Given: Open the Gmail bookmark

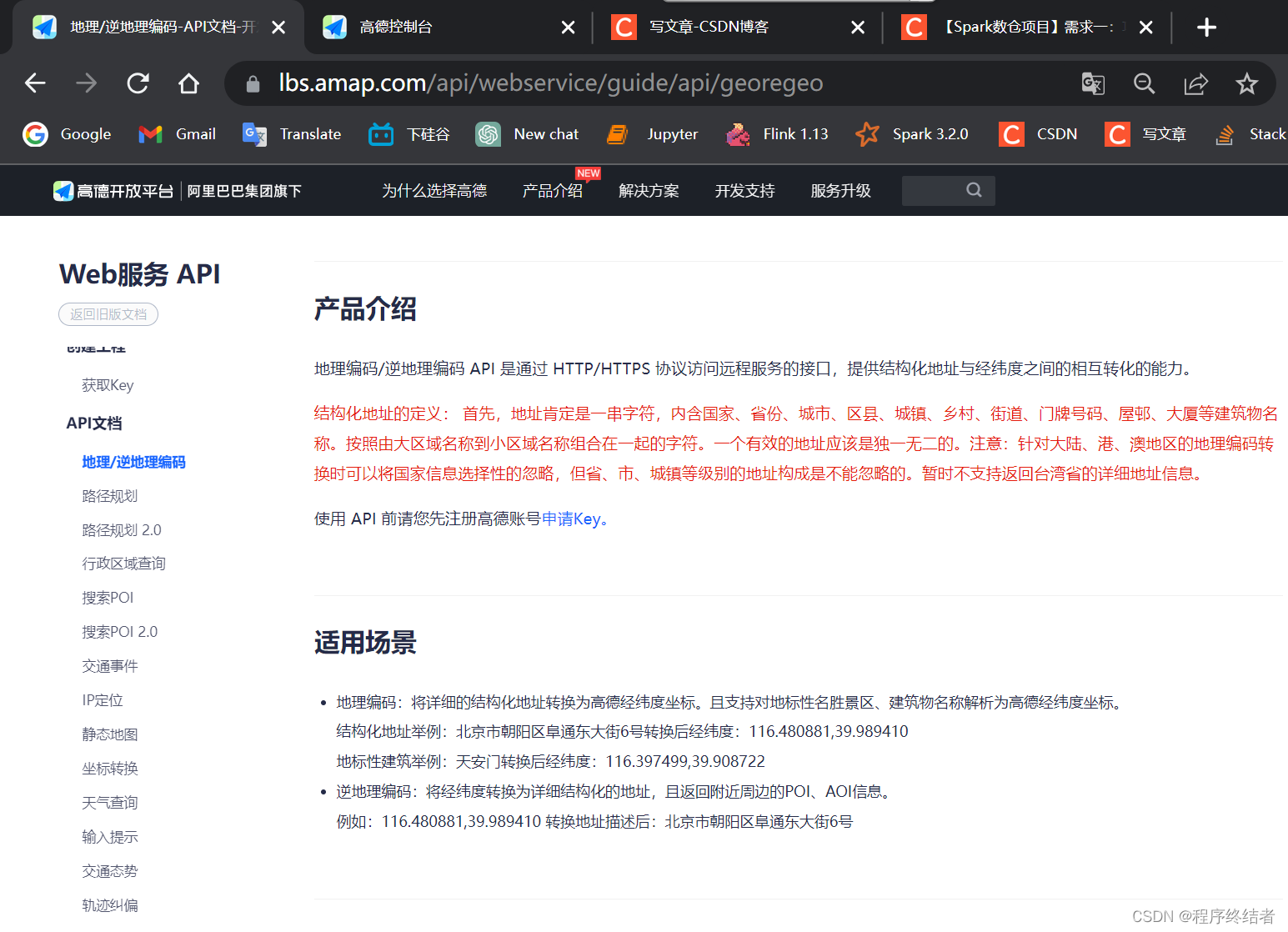Looking at the screenshot, I should pyautogui.click(x=178, y=134).
